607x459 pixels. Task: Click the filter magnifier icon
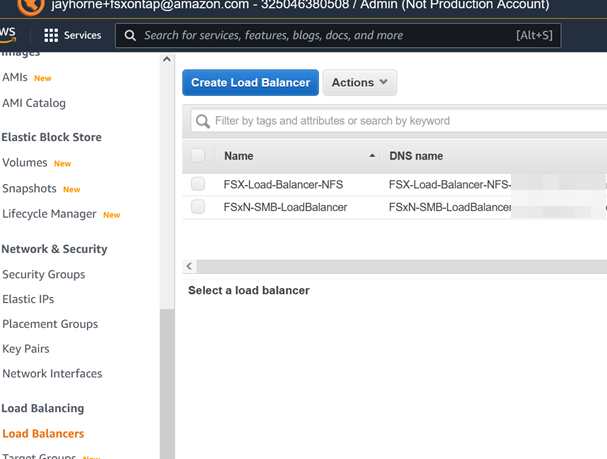(203, 121)
